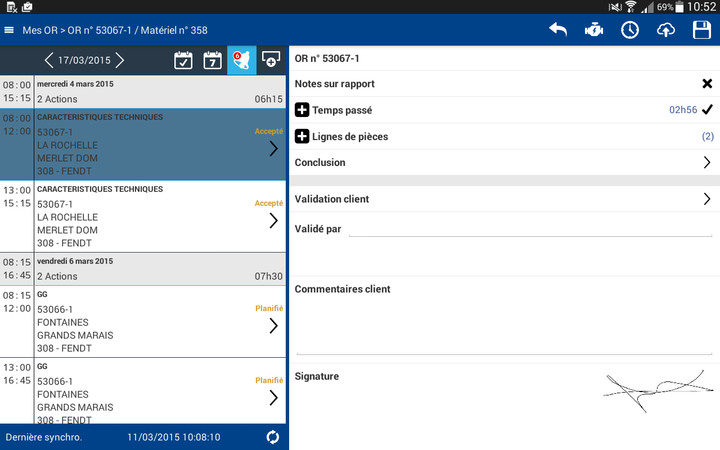Expand Lignes de pièces with plus icon
This screenshot has width=720, height=450.
302,136
